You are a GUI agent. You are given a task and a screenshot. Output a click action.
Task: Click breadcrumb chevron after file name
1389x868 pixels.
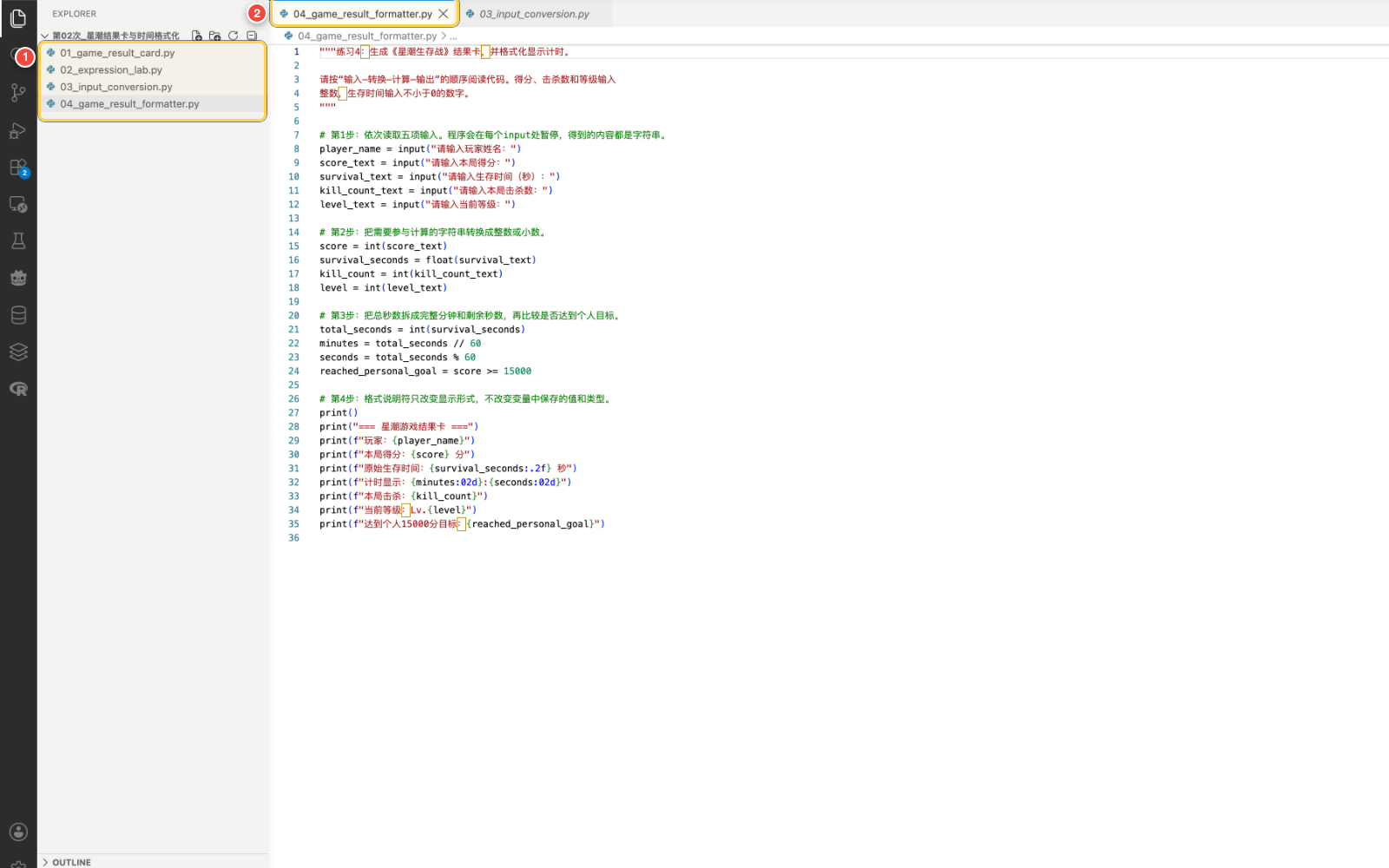click(444, 36)
